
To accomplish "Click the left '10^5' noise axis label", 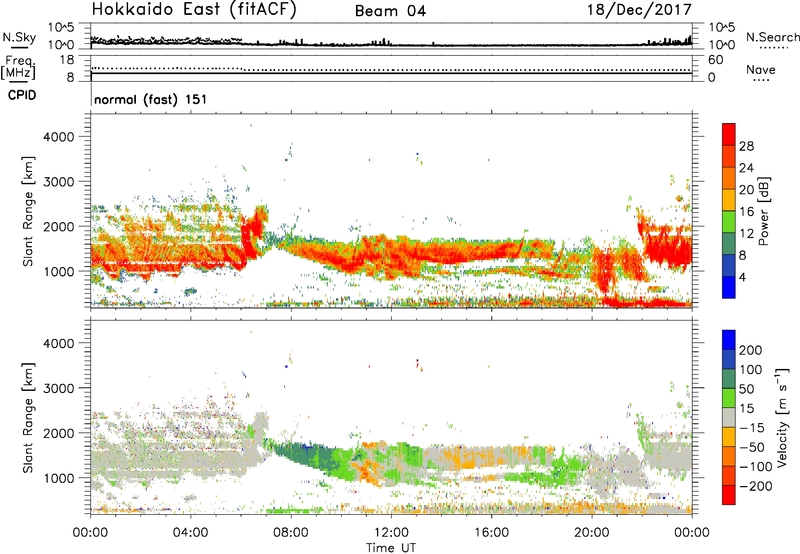I will pyautogui.click(x=61, y=28).
